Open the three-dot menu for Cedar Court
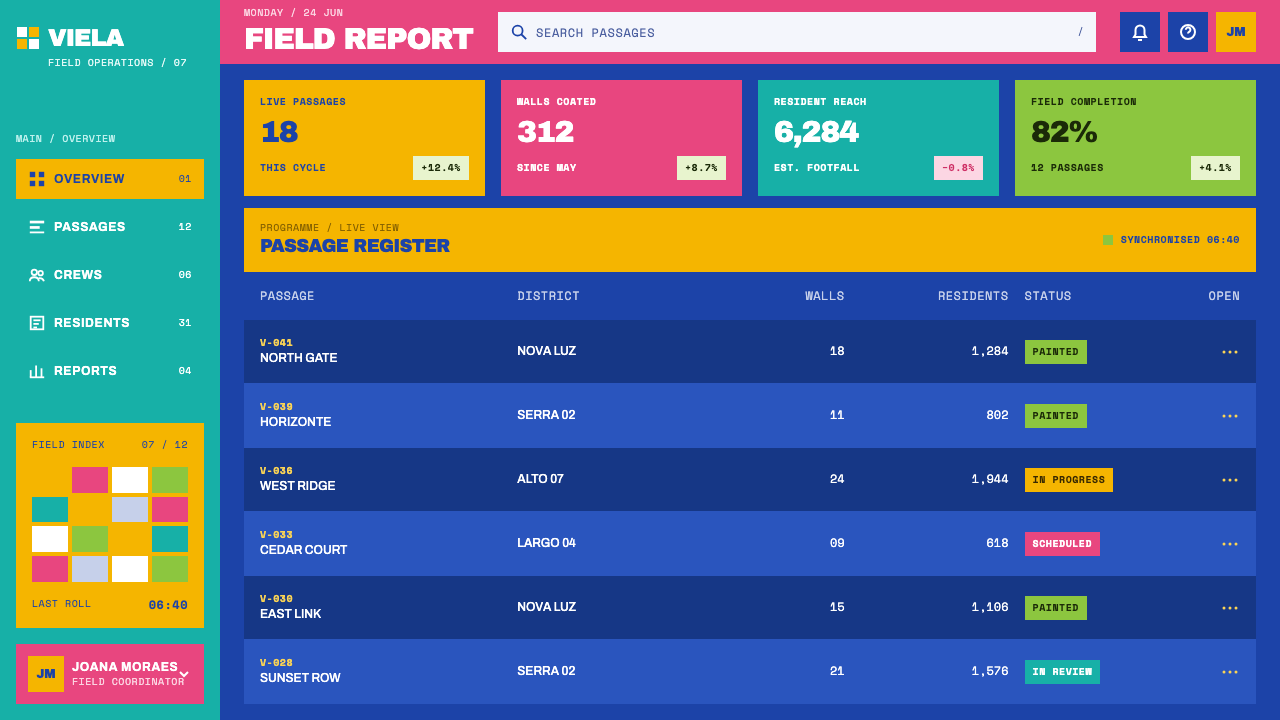The width and height of the screenshot is (1280, 720). (1230, 544)
